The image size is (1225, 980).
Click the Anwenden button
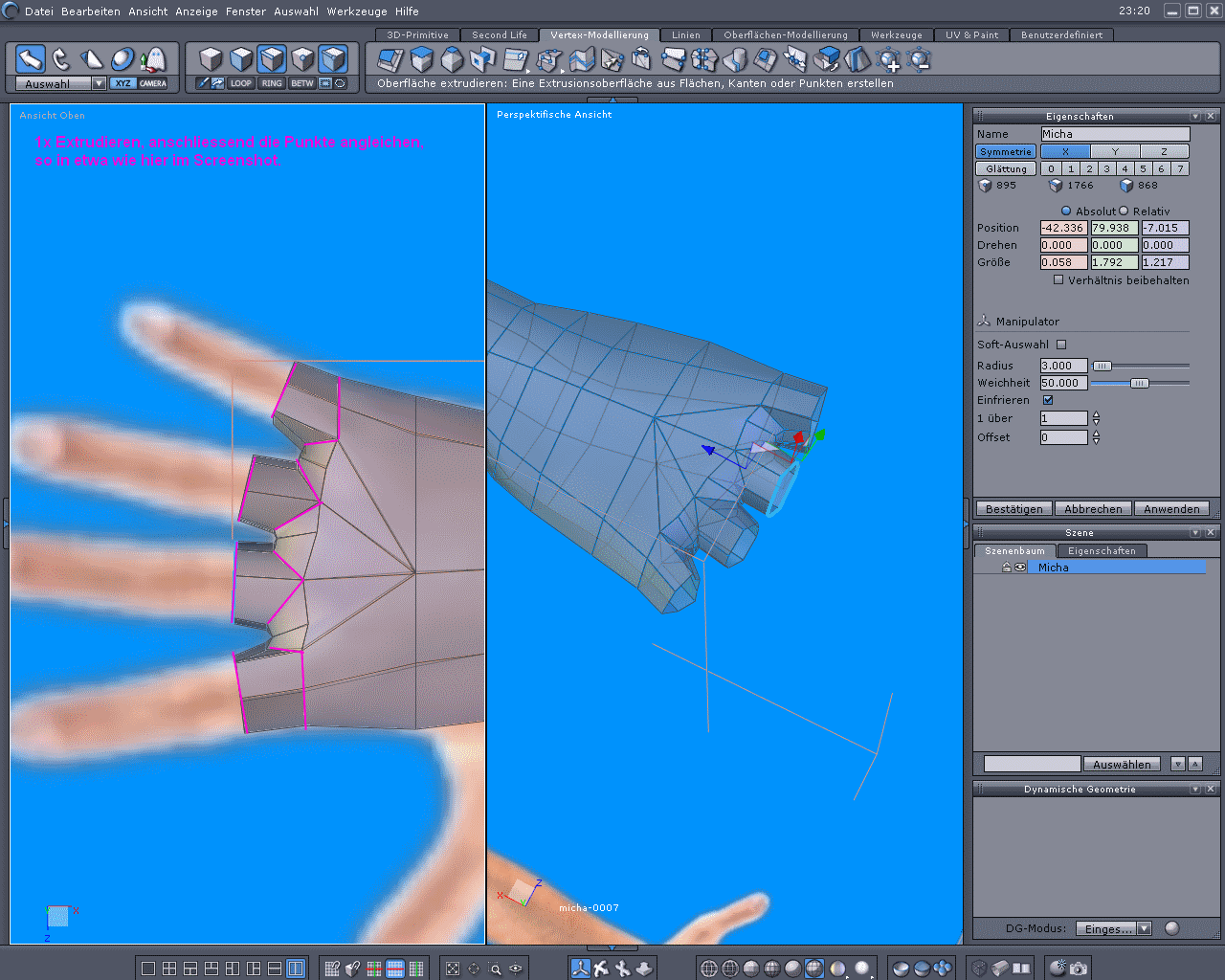pyautogui.click(x=1171, y=509)
